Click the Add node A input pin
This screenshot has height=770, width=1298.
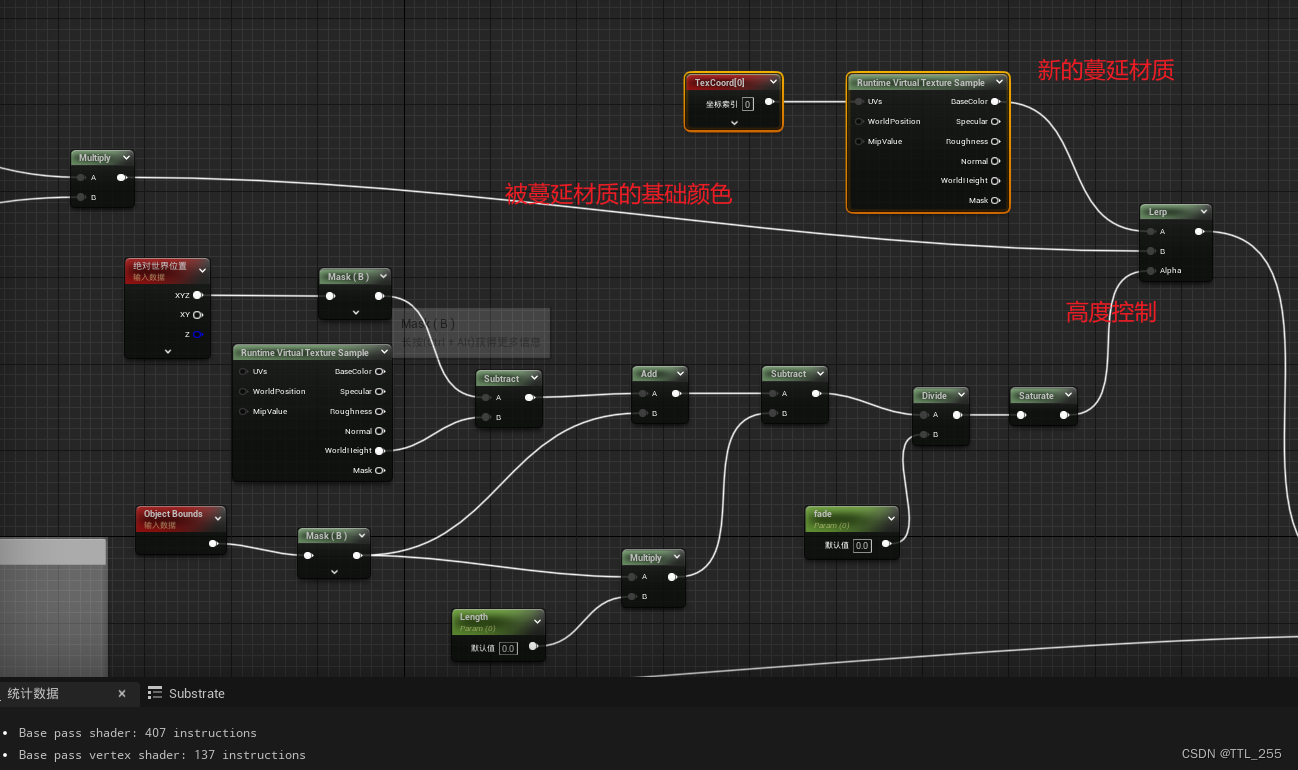(x=643, y=393)
